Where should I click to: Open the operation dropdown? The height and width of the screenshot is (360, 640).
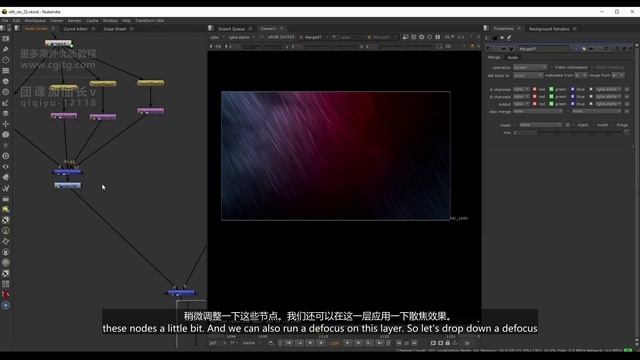click(530, 67)
